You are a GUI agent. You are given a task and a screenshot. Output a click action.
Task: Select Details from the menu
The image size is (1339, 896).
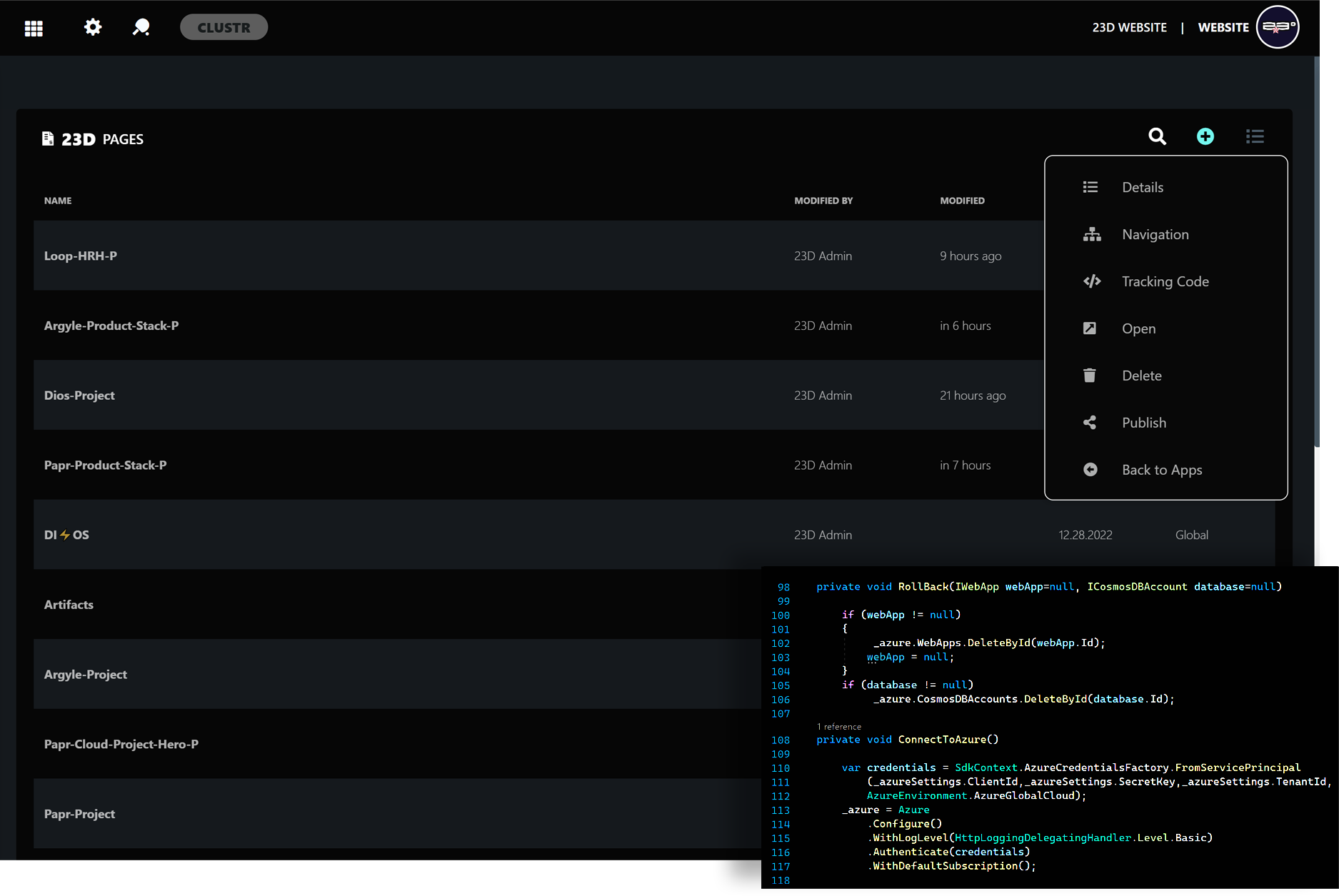point(1142,187)
